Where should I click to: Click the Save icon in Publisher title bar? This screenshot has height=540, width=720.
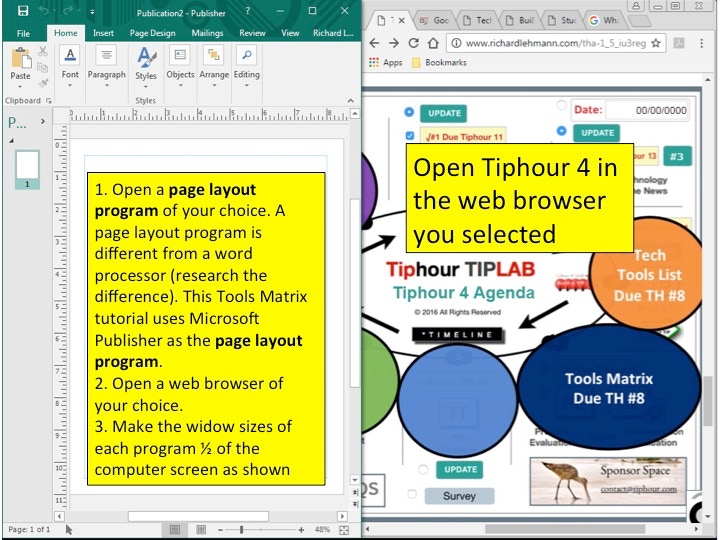point(22,11)
